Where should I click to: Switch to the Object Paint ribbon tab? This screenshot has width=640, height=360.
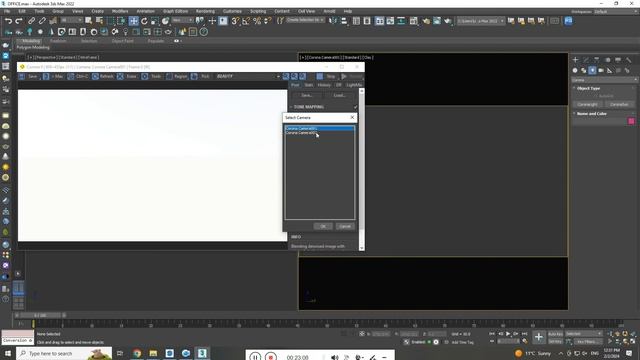click(122, 41)
